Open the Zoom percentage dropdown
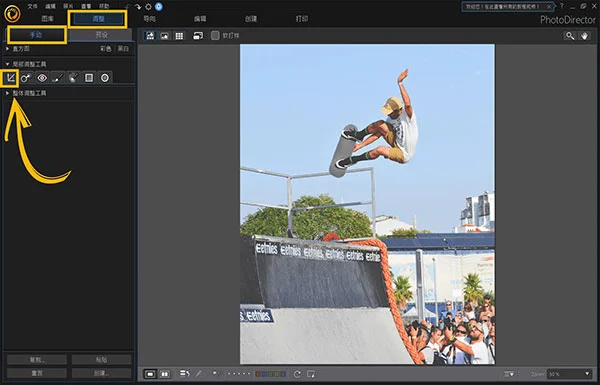600x385 pixels. click(570, 374)
